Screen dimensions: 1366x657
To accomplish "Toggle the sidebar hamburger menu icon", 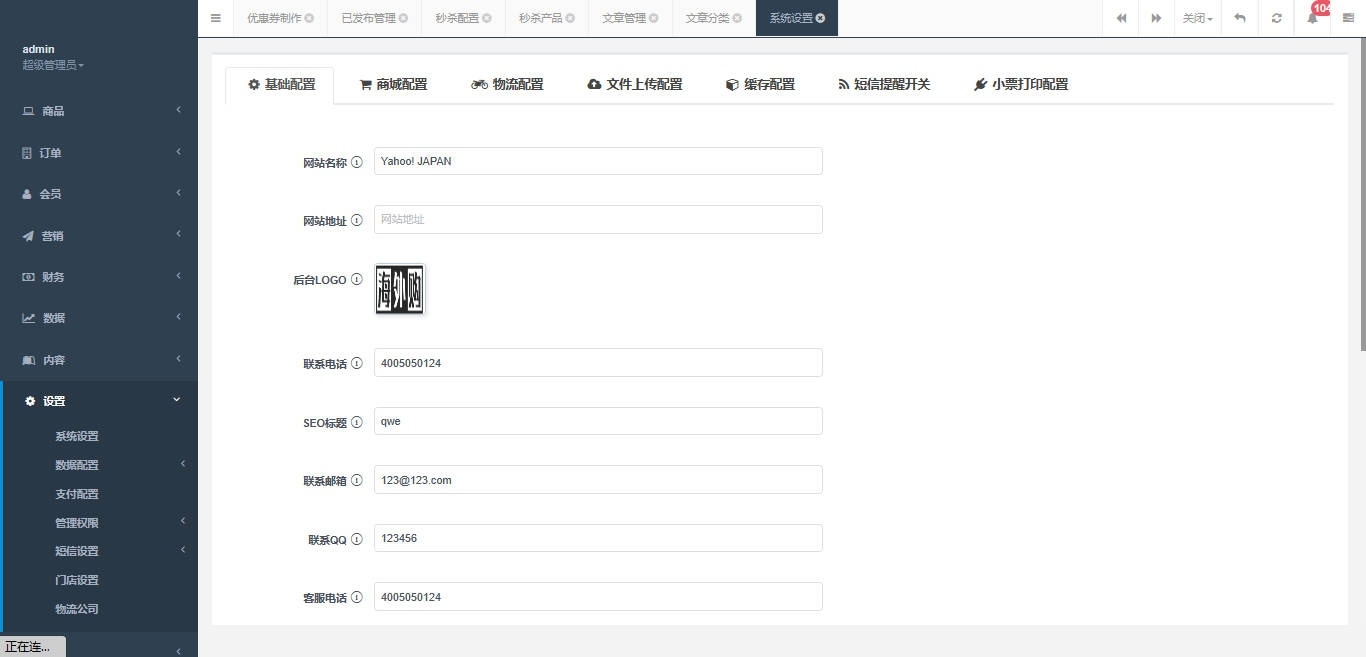I will (x=215, y=18).
